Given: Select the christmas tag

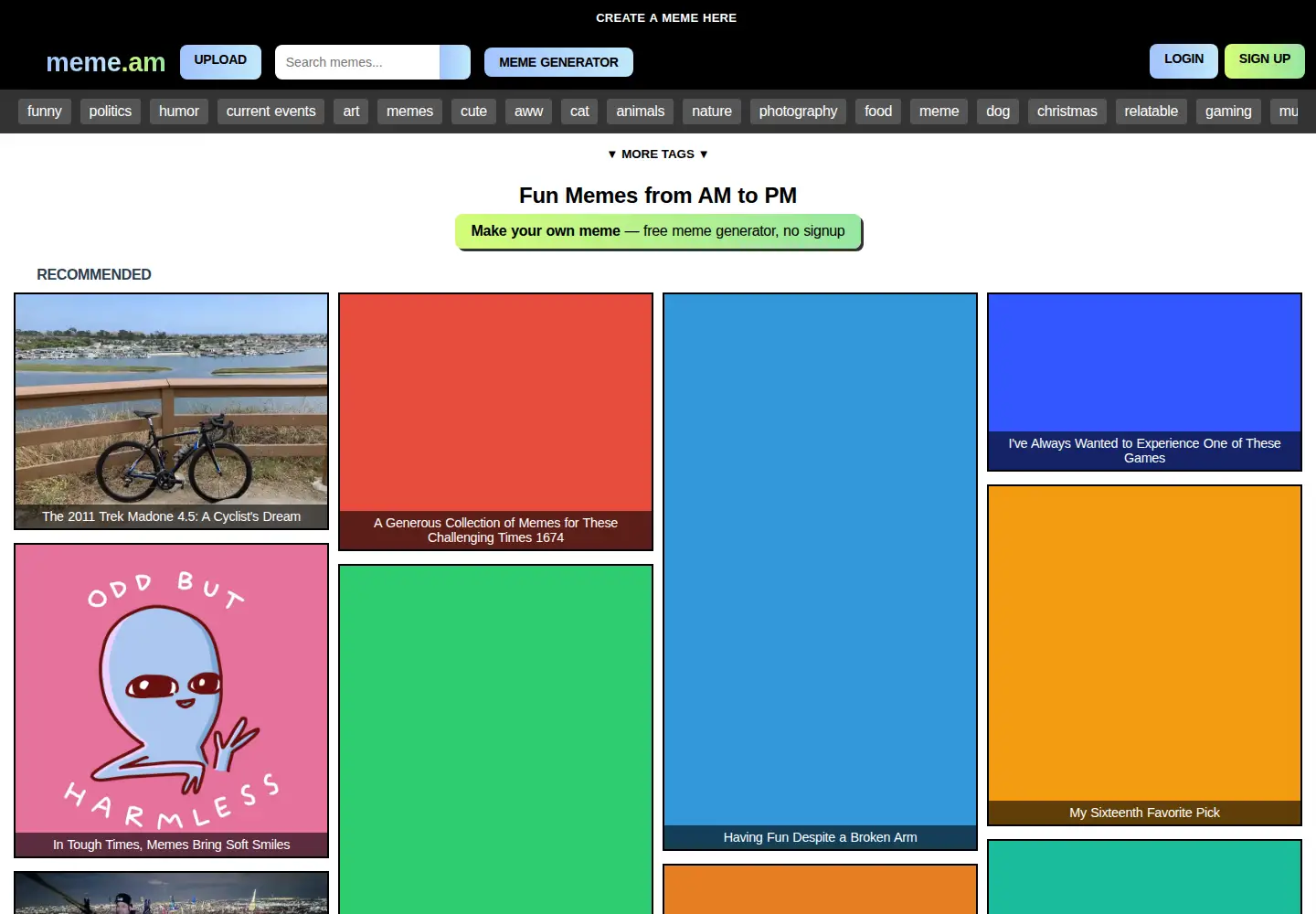Looking at the screenshot, I should (1067, 112).
